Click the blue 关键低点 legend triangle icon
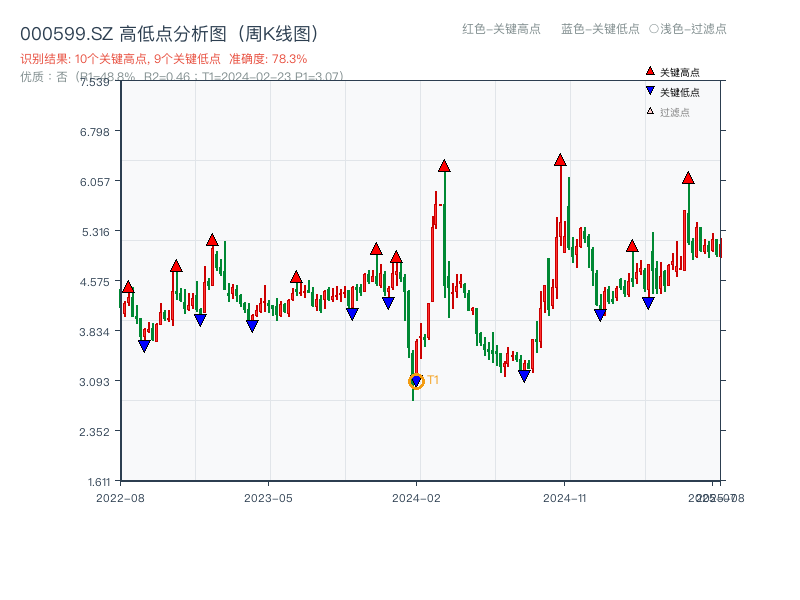This screenshot has height=600, width=800. click(650, 91)
